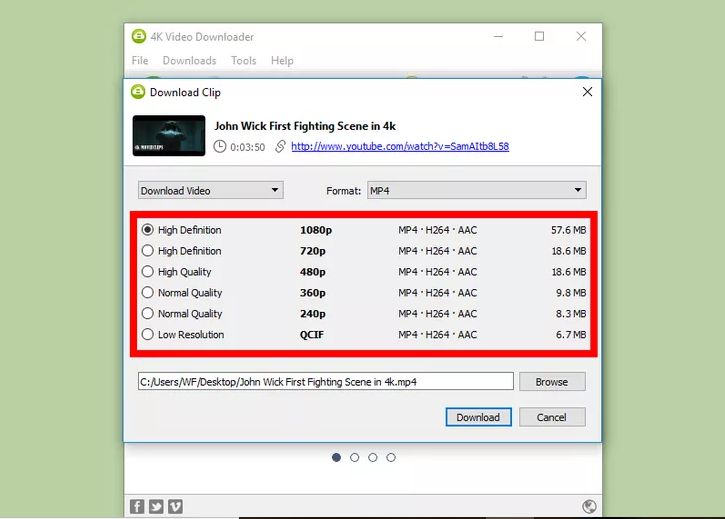Click the 4K Video Downloader app logo
This screenshot has width=725, height=519.
pyautogui.click(x=139, y=36)
